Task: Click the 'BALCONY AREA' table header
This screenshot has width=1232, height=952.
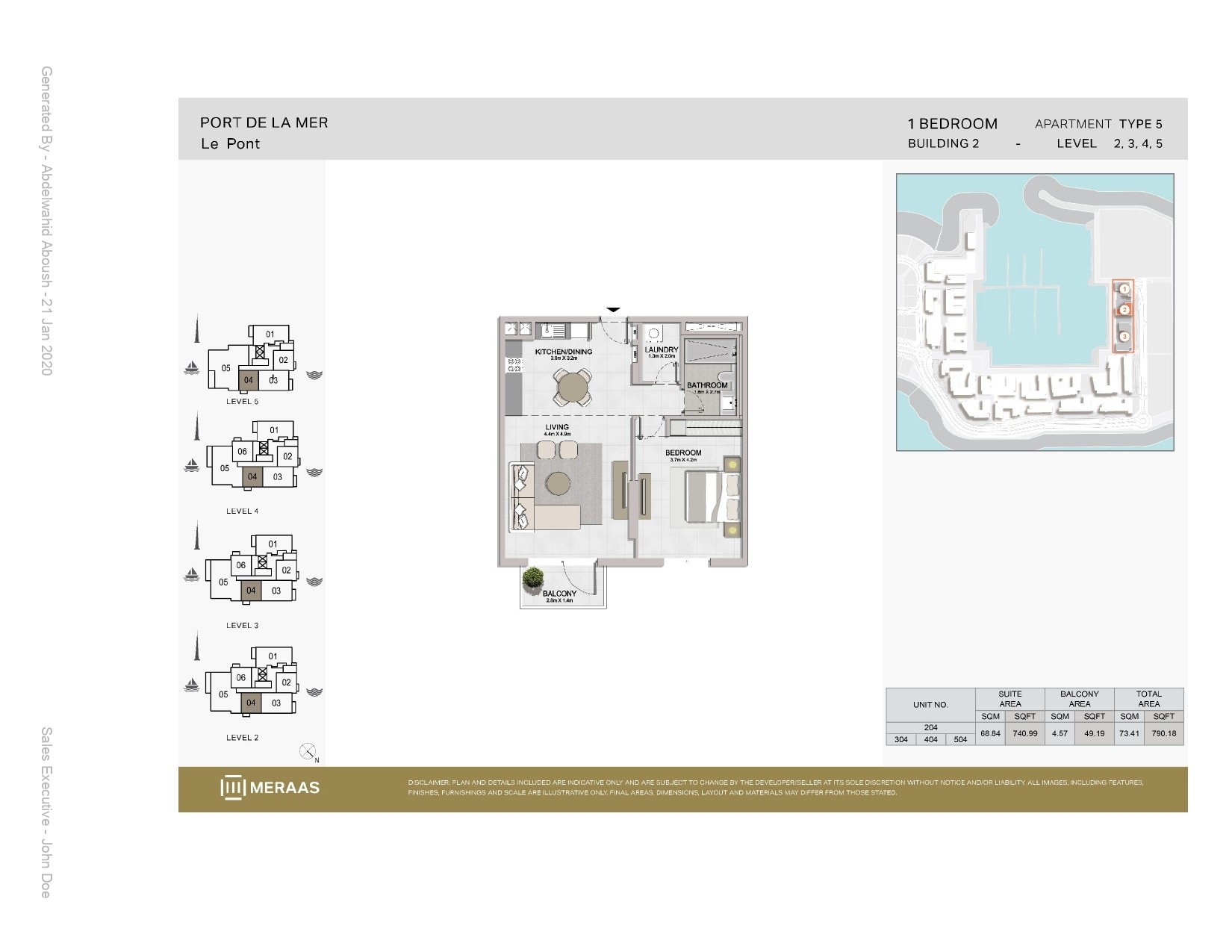Action: (1080, 699)
